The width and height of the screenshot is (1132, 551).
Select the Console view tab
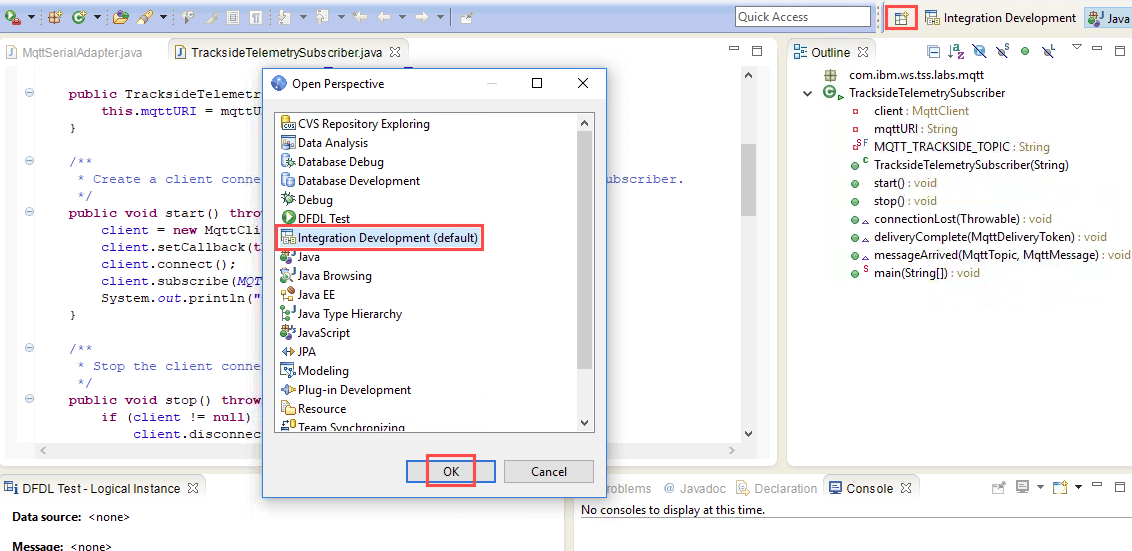[871, 489]
